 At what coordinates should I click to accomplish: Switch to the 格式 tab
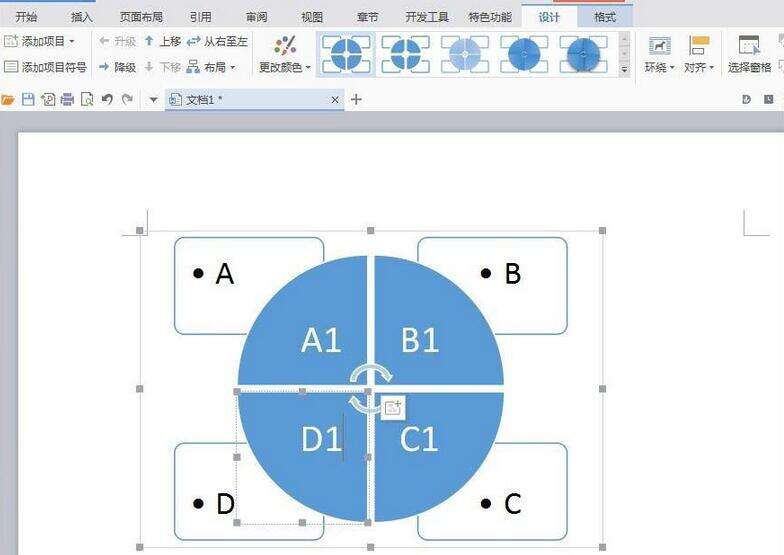click(605, 17)
